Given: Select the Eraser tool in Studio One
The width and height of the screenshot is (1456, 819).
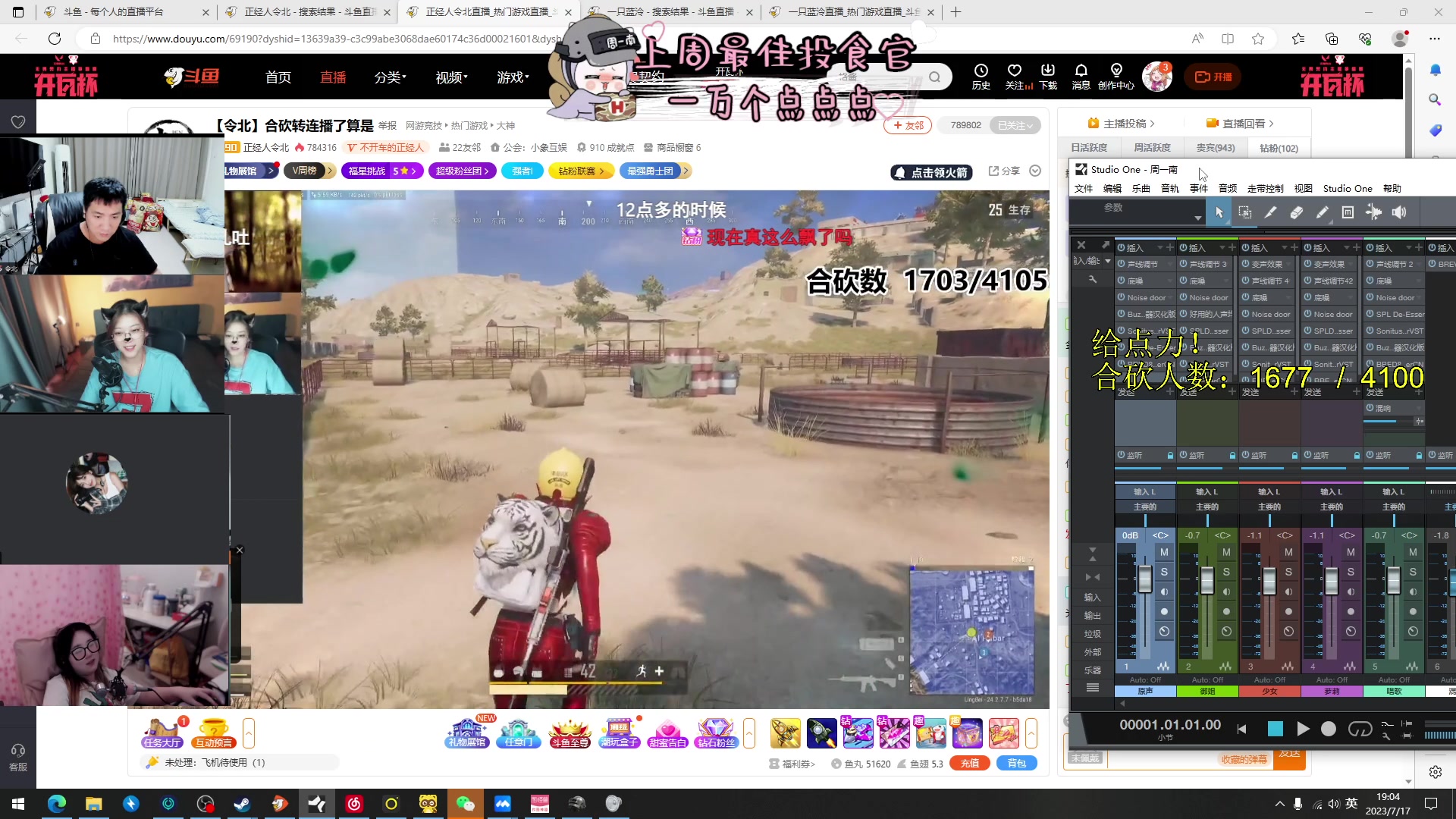Looking at the screenshot, I should pos(1297,213).
